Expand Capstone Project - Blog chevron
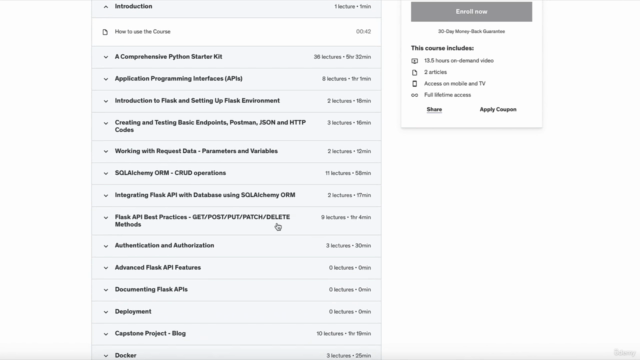640x360 pixels. pyautogui.click(x=106, y=334)
